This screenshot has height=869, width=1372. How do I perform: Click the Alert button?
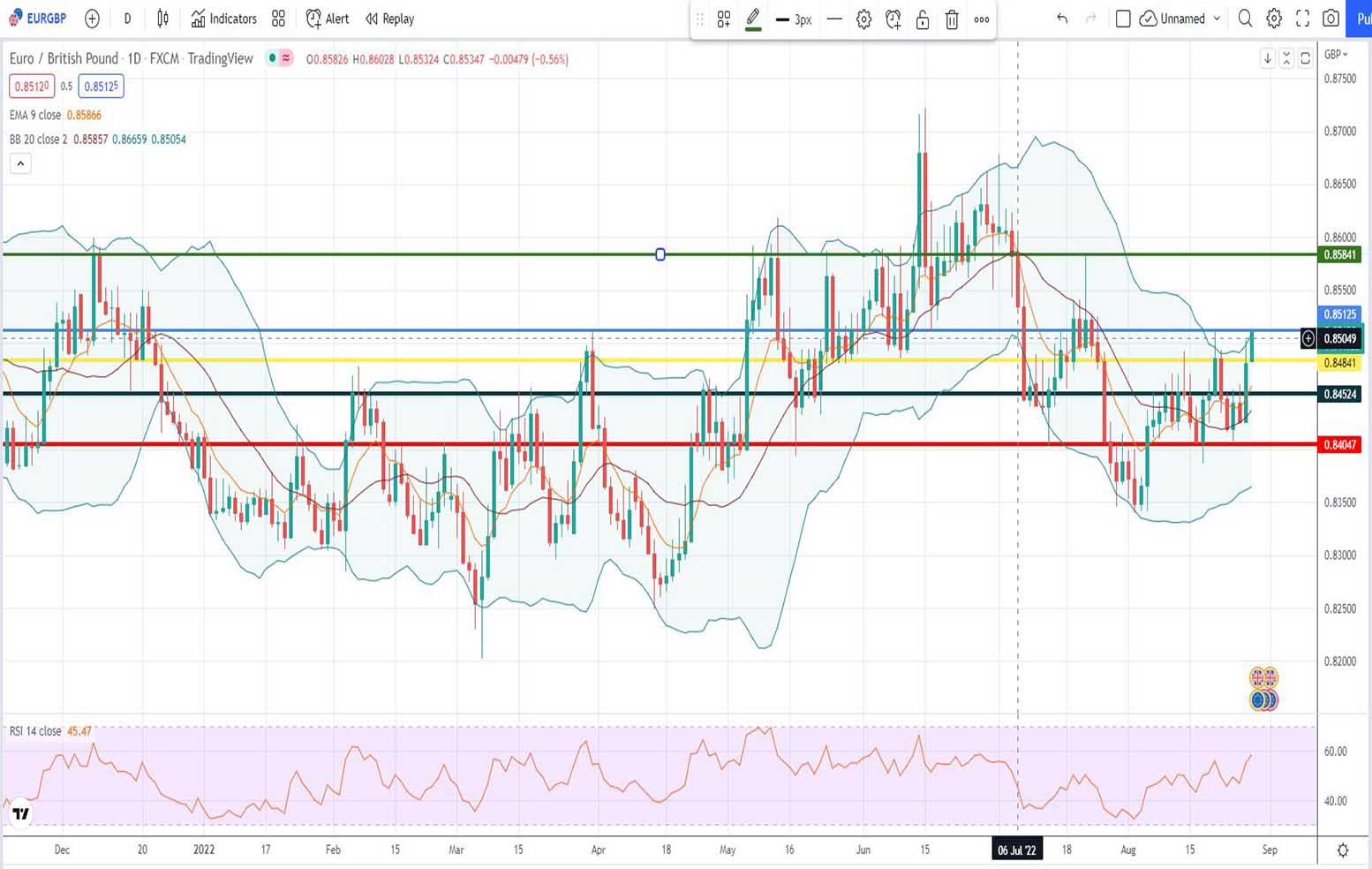(328, 19)
